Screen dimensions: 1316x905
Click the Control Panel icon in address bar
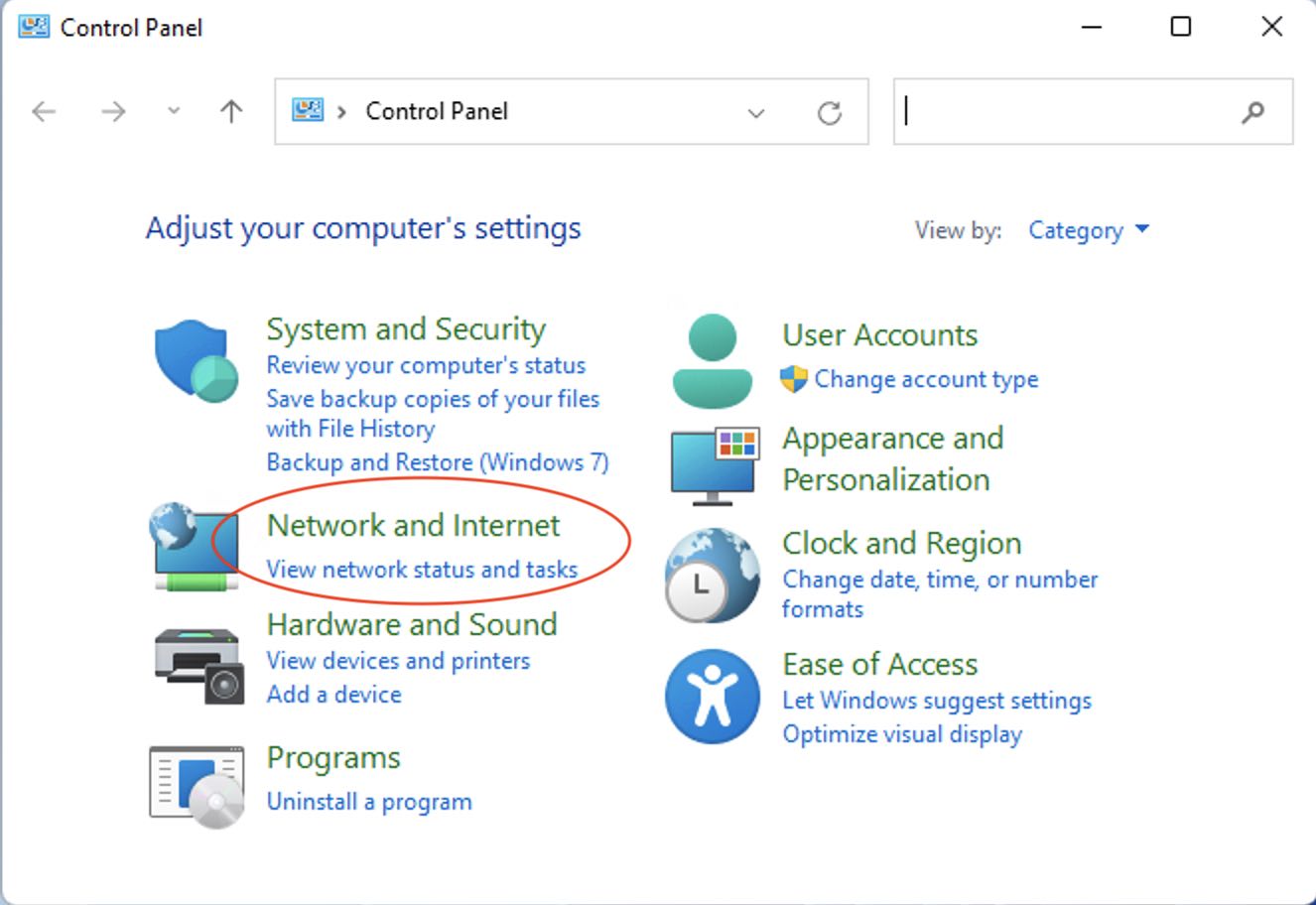pos(308,110)
